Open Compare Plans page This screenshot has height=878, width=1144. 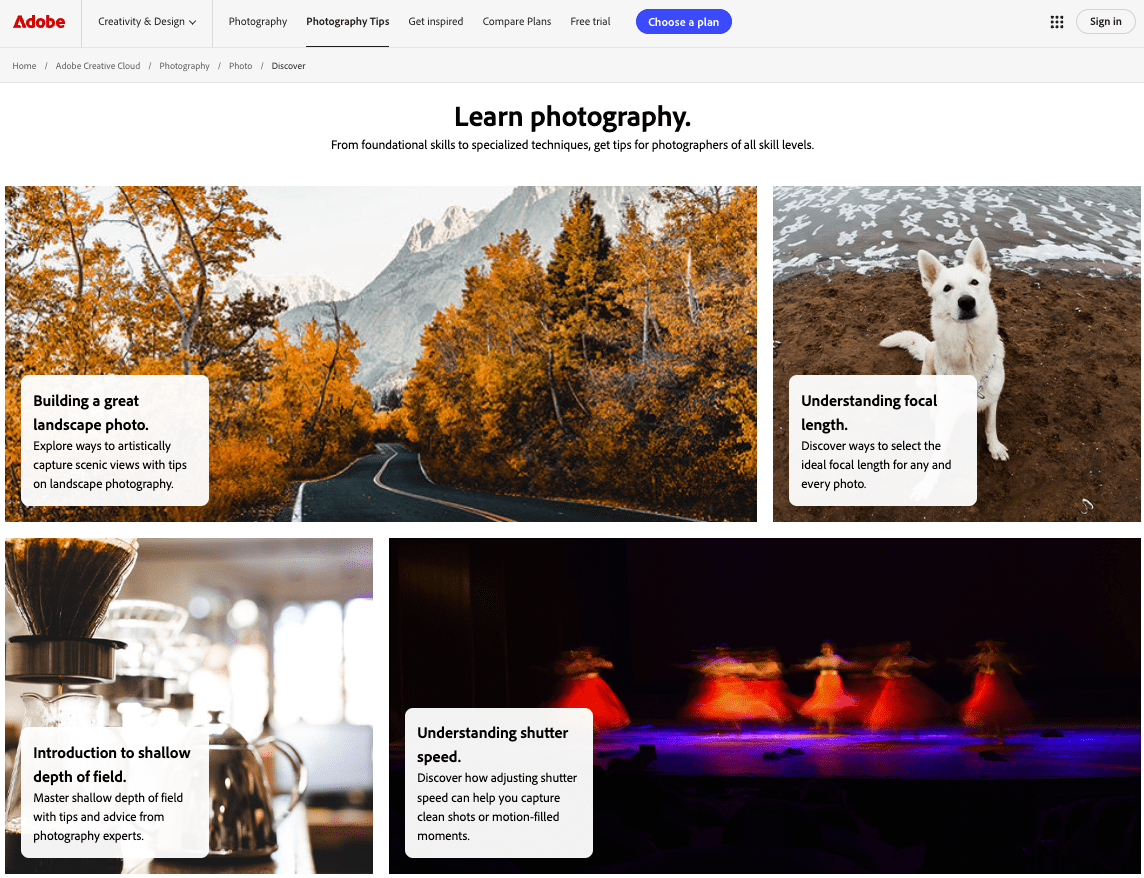517,22
